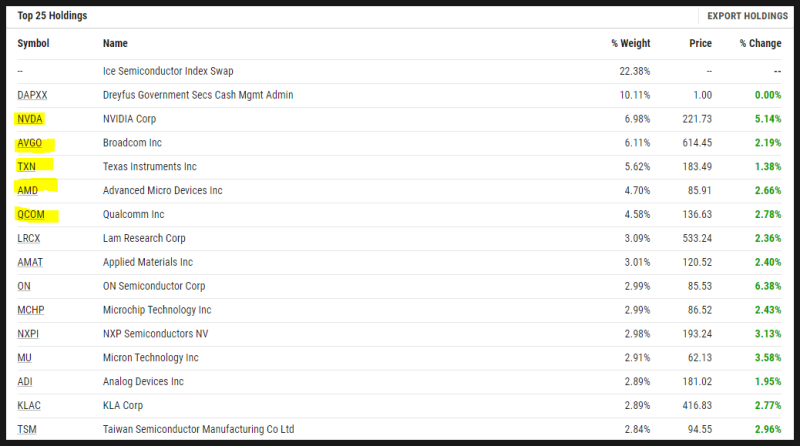The image size is (800, 446).
Task: Sort by the % Weight column header
Action: tap(631, 43)
